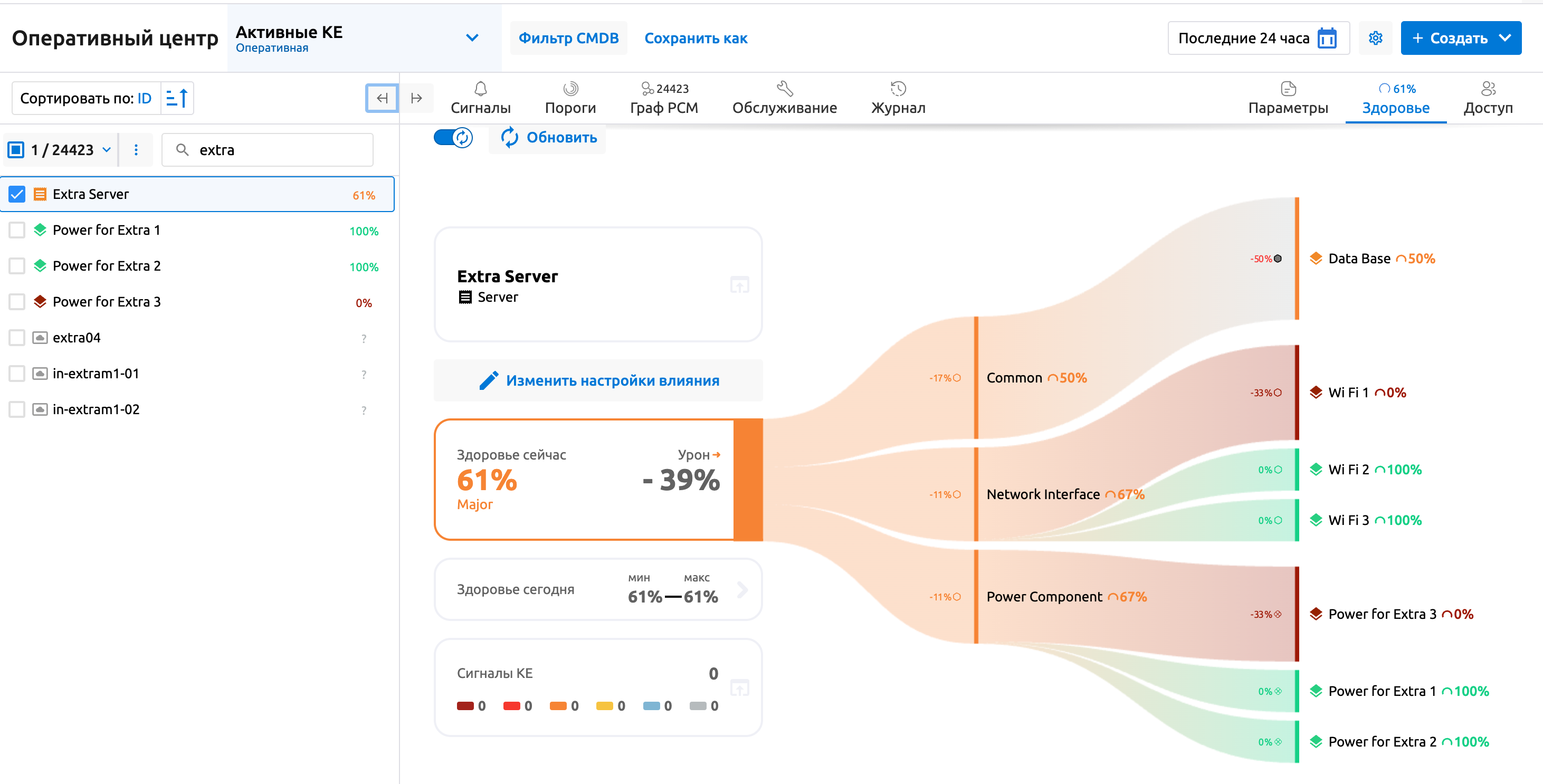
Task: Click the refresh arrows icon by Обновить
Action: tap(509, 137)
